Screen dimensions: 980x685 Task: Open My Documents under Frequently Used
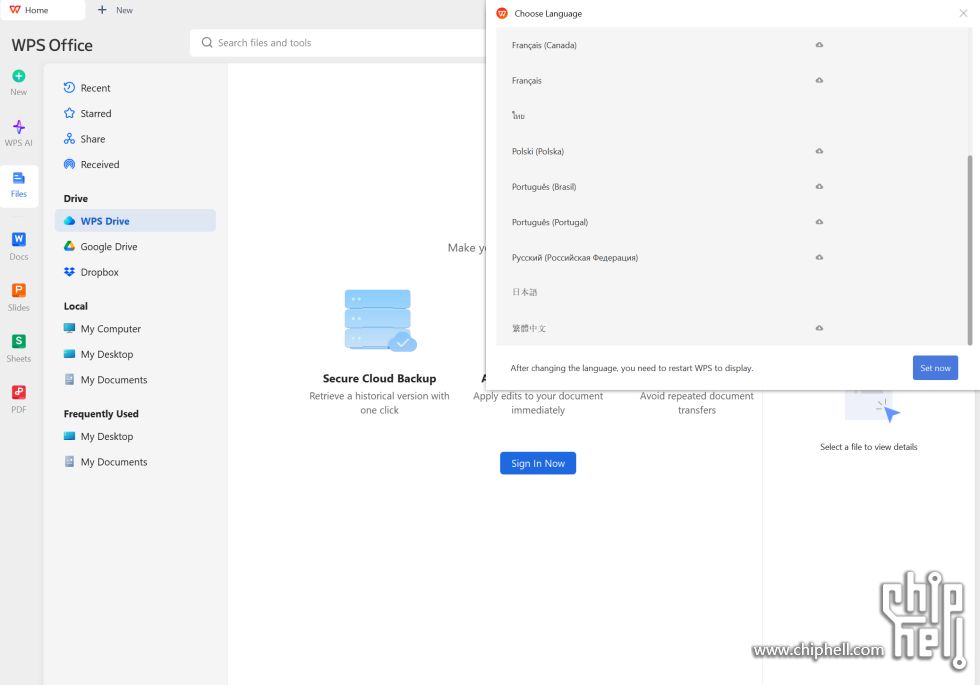point(106,463)
